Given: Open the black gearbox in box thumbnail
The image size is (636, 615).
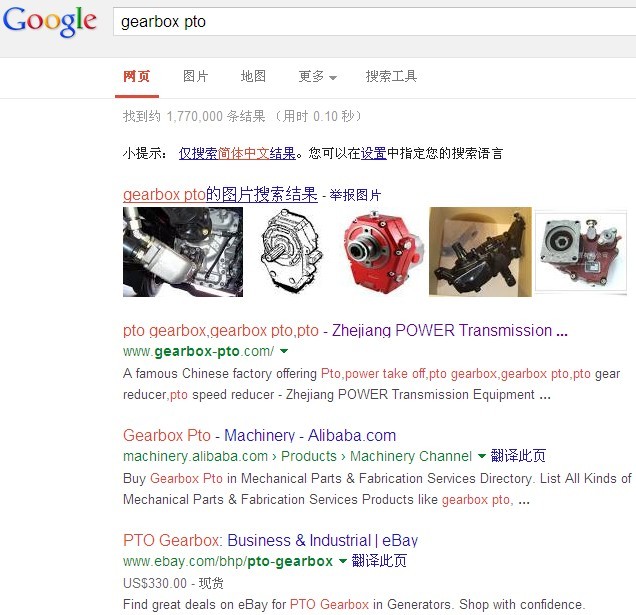Looking at the screenshot, I should point(480,252).
